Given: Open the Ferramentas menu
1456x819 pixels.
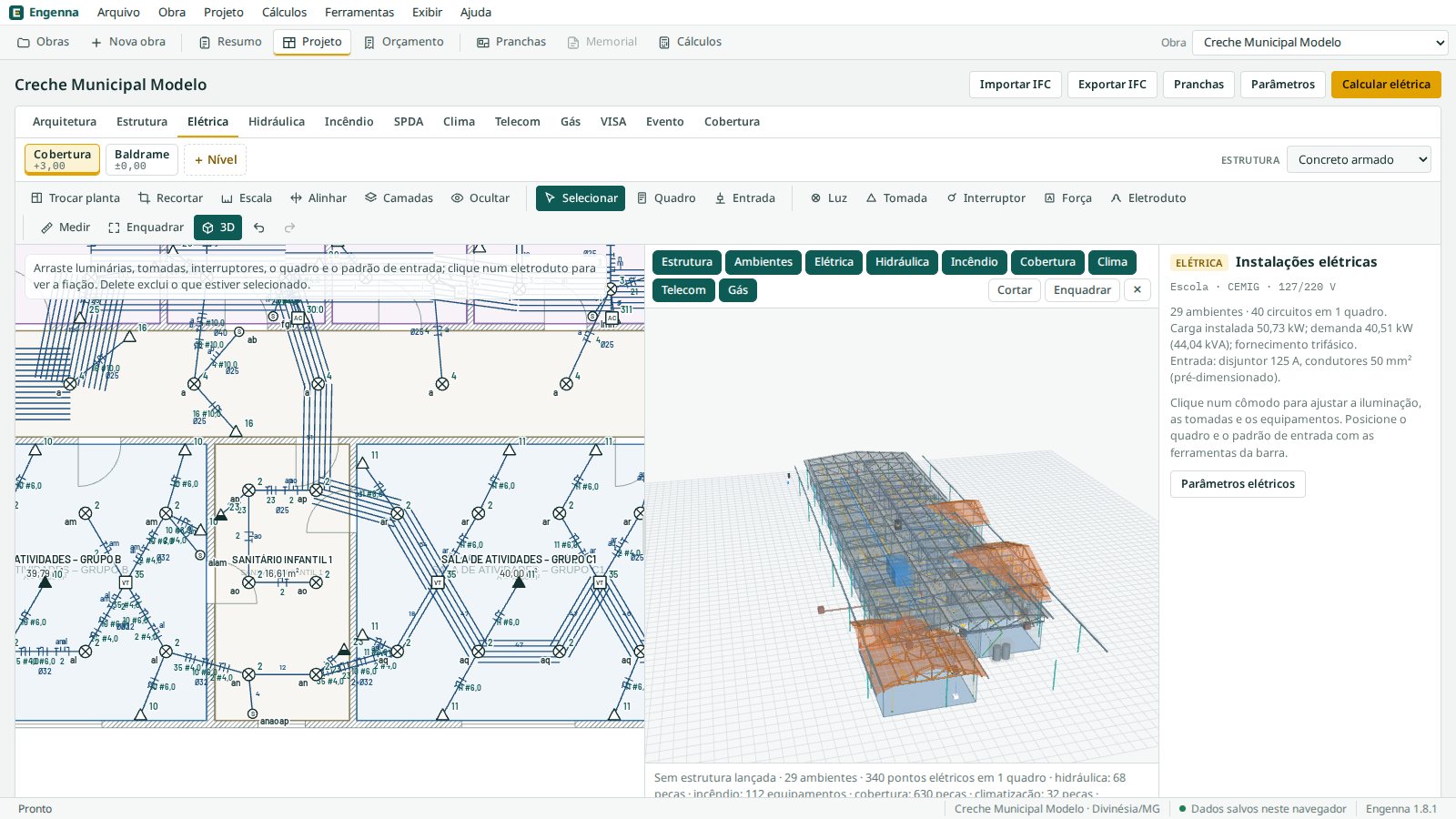Looking at the screenshot, I should click(x=359, y=13).
